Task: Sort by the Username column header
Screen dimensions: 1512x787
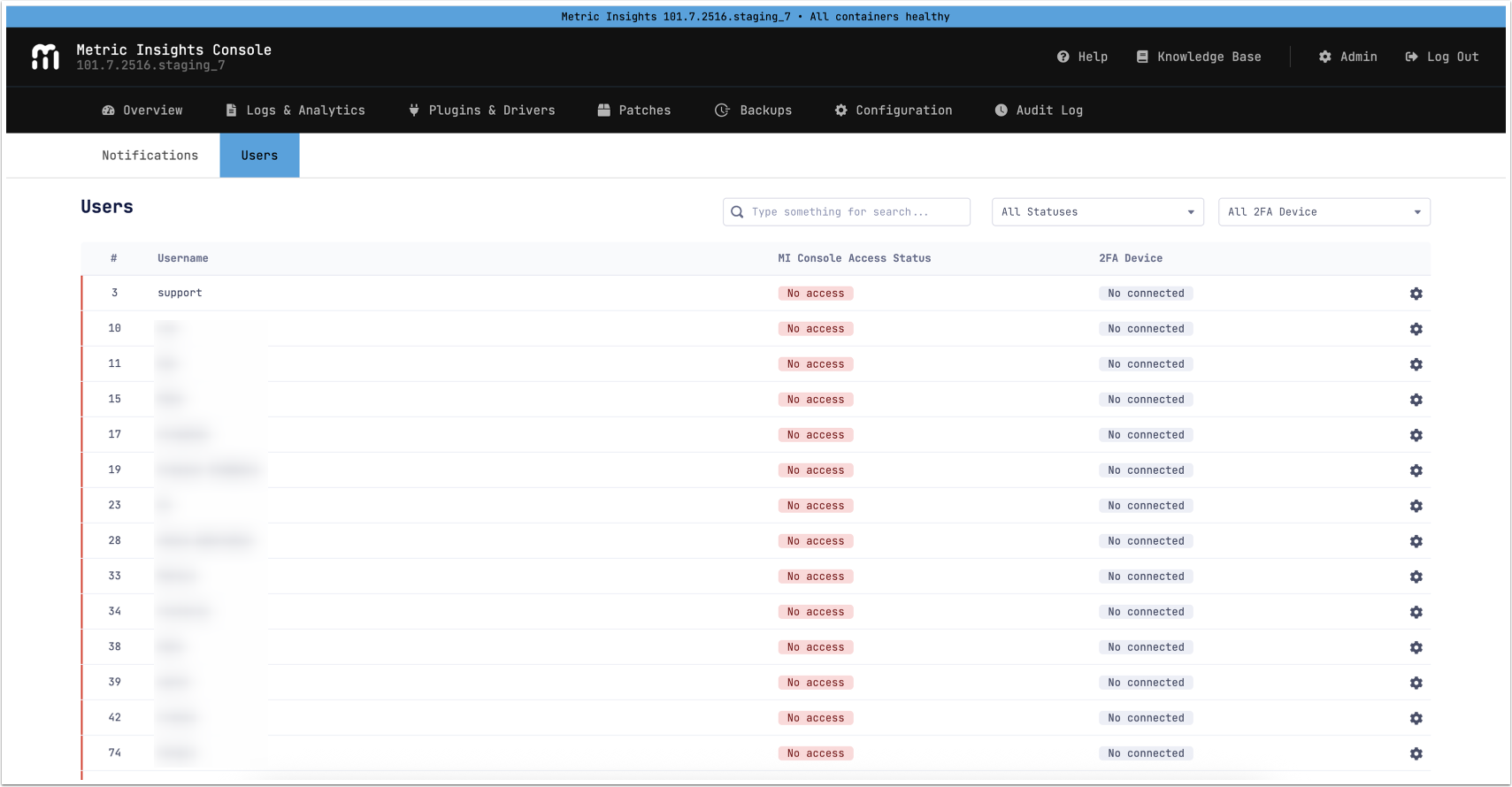Action: pos(183,258)
